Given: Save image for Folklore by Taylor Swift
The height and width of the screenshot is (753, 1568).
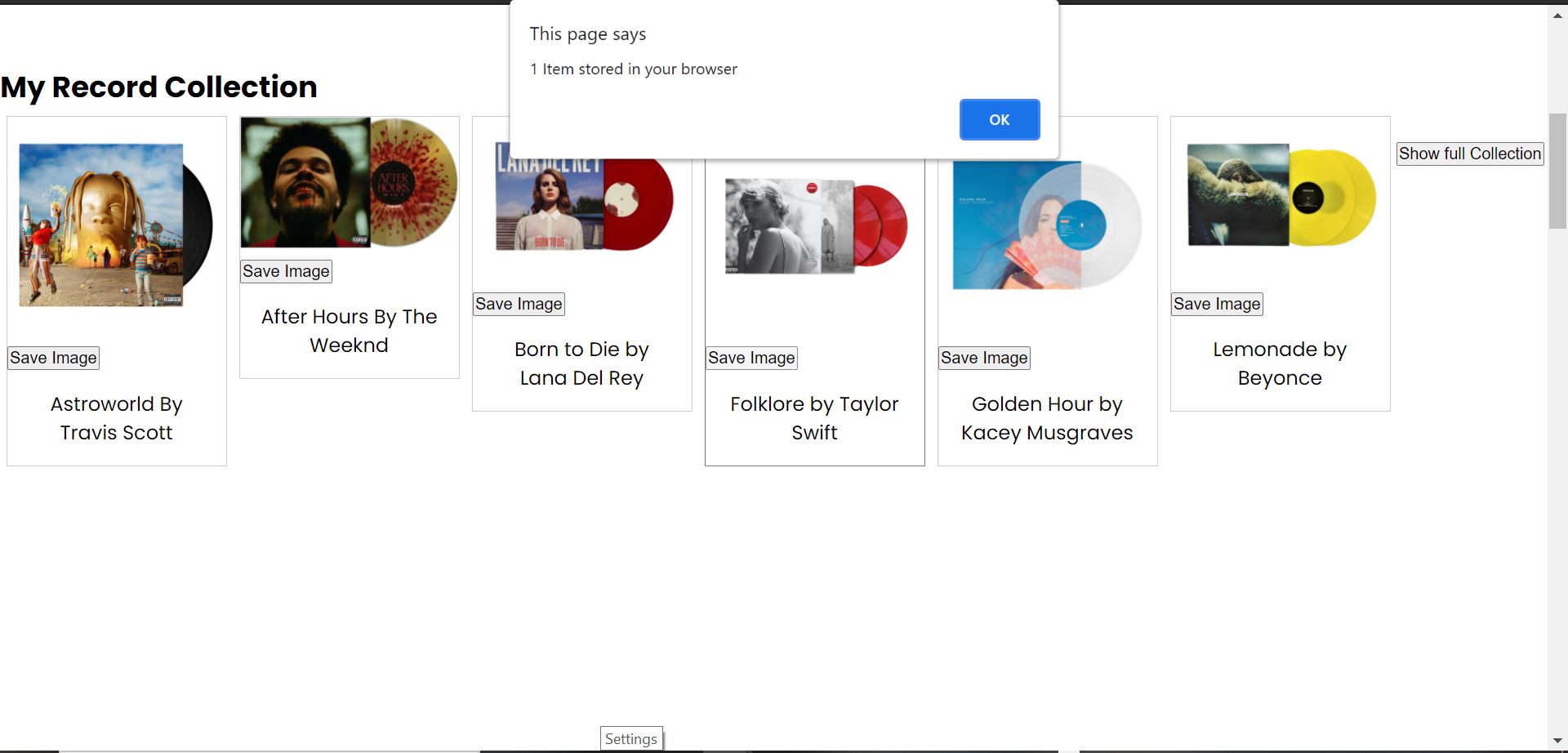Looking at the screenshot, I should (751, 358).
